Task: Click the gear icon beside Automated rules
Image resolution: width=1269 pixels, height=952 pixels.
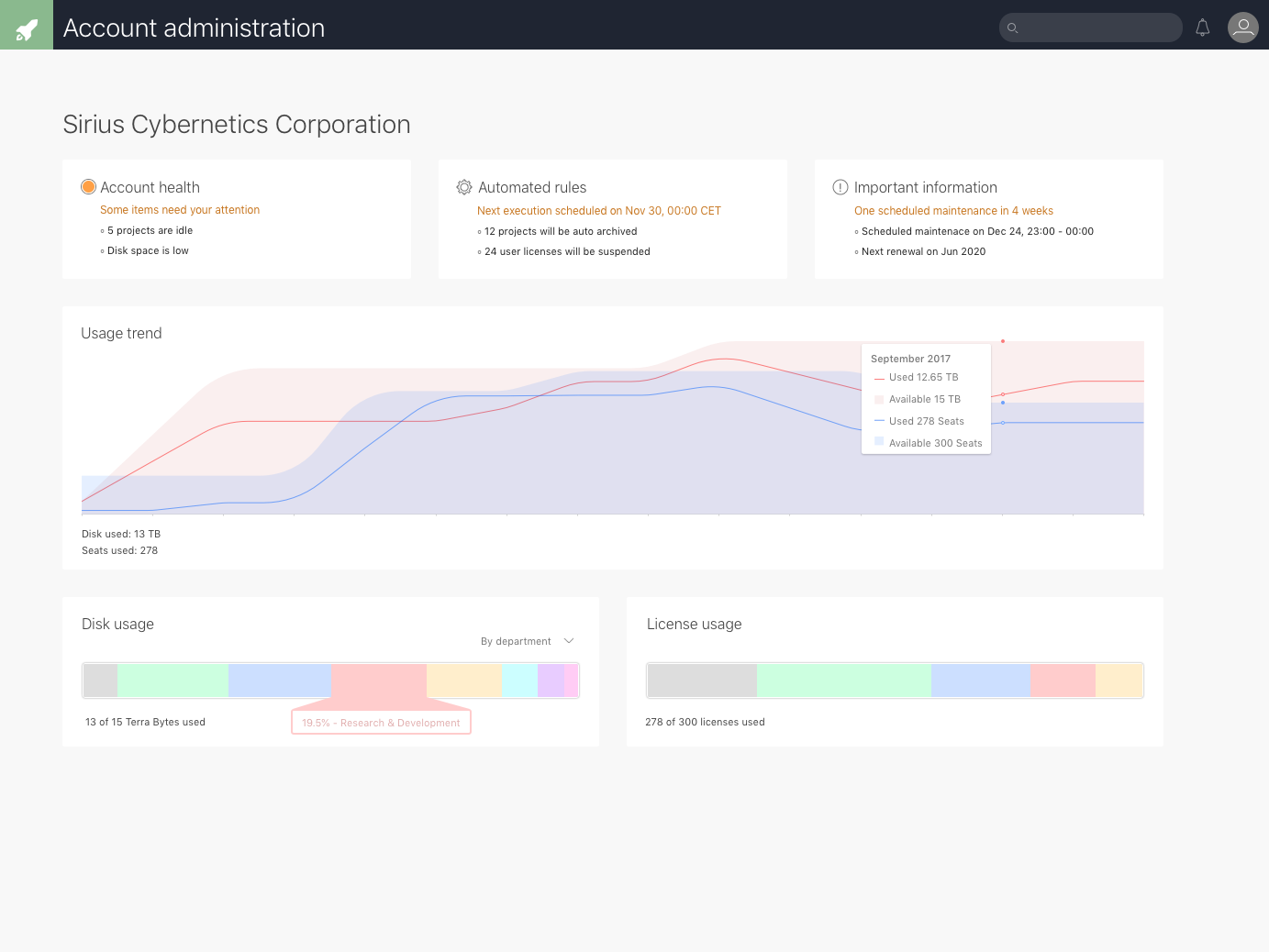Action: pos(464,186)
